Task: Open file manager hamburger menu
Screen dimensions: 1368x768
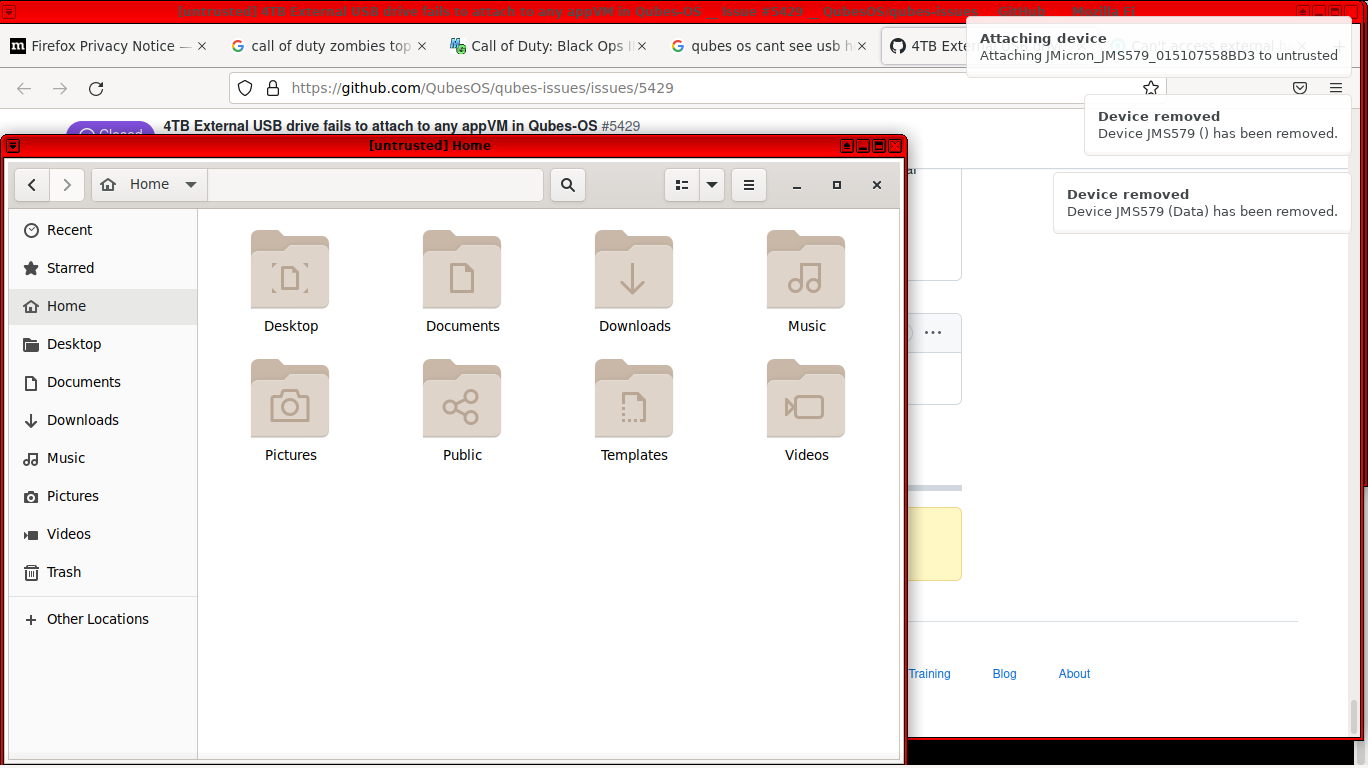Action: click(x=749, y=185)
